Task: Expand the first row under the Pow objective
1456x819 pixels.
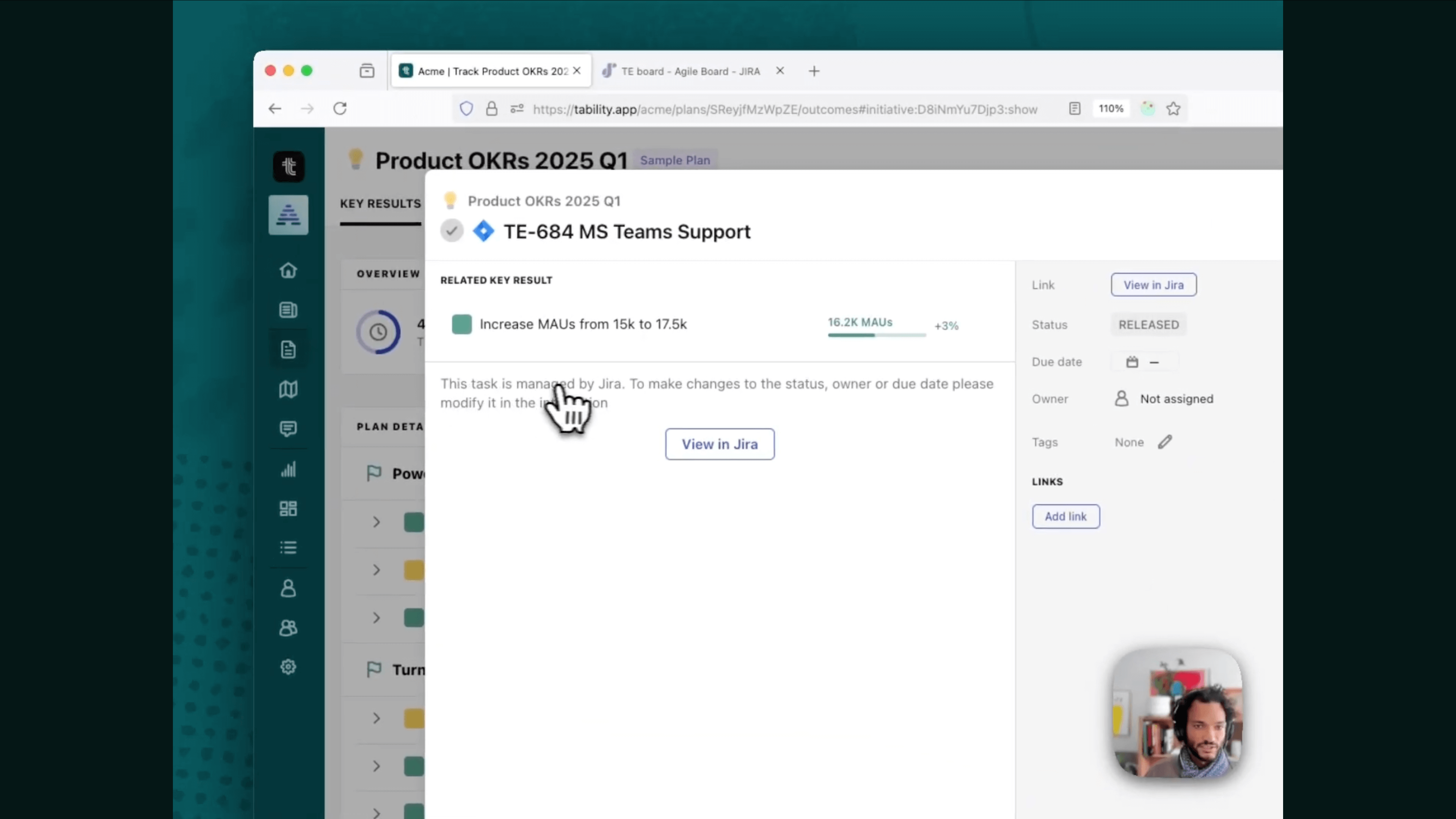Action: coord(377,522)
